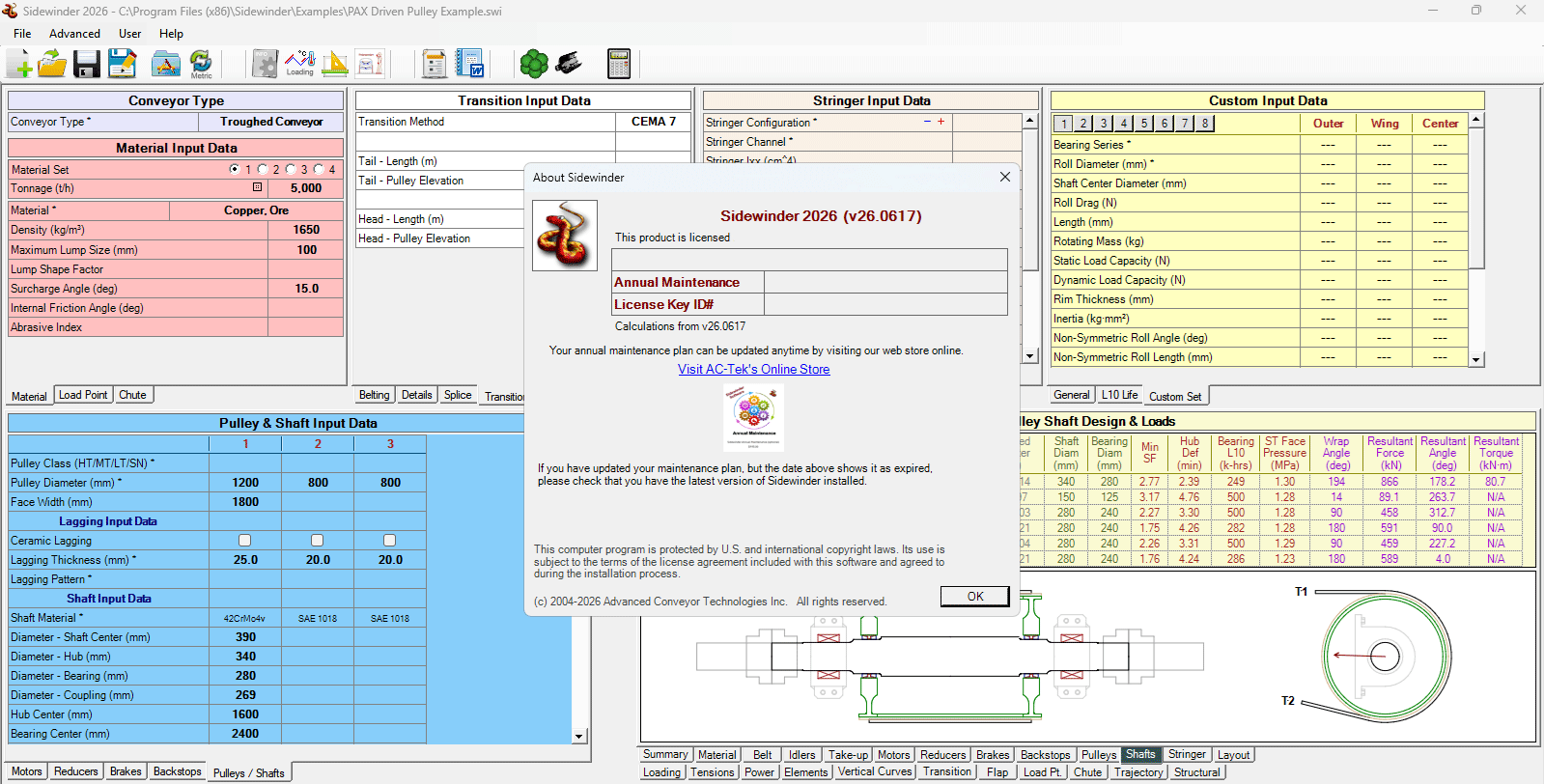Screen dimensions: 1544x784
Task: Open the project info gear icon
Action: click(265, 65)
